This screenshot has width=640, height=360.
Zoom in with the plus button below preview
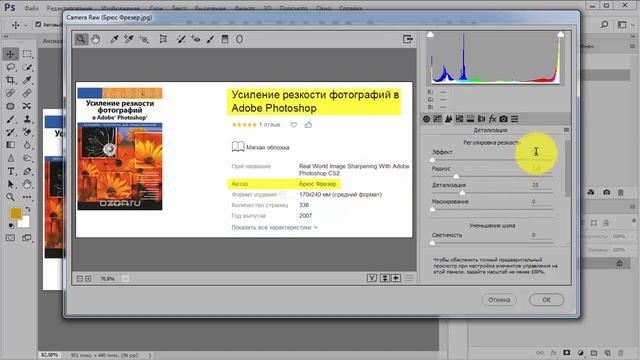[x=88, y=279]
